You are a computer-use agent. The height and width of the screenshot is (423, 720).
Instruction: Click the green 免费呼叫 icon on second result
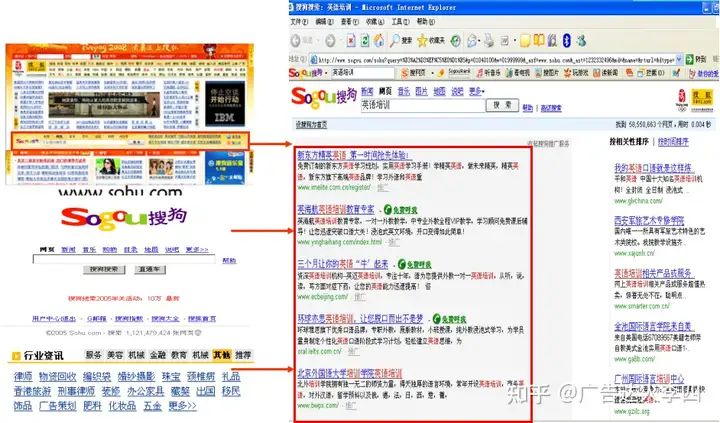pyautogui.click(x=401, y=210)
